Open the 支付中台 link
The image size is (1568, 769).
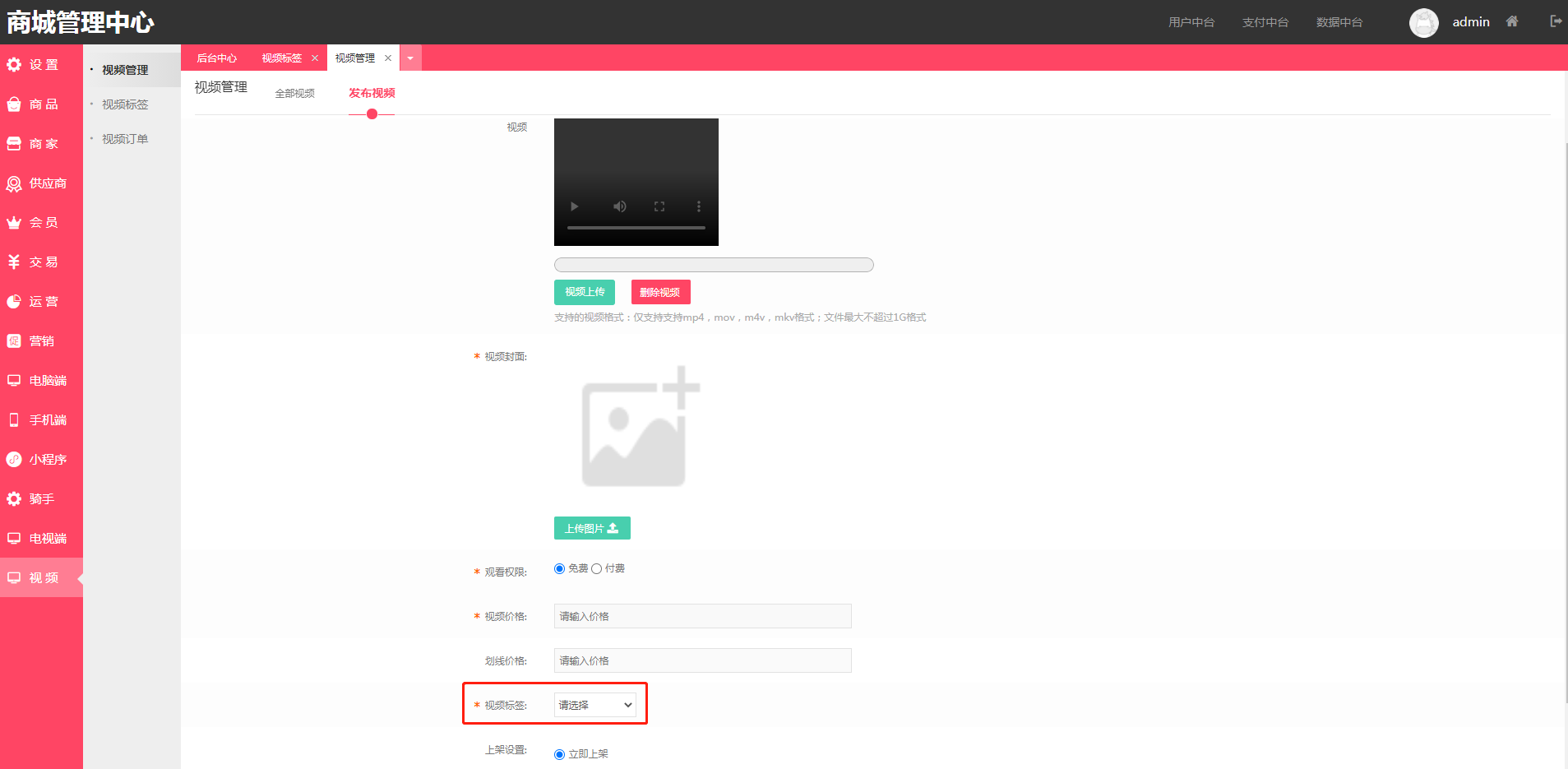coord(1265,22)
